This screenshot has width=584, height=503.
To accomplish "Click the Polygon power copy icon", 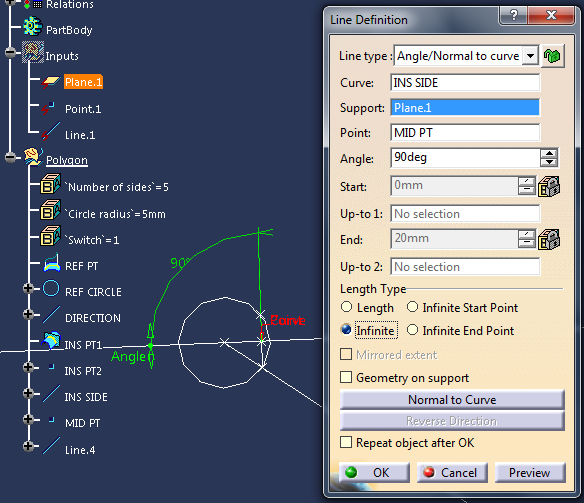I will 33,157.
